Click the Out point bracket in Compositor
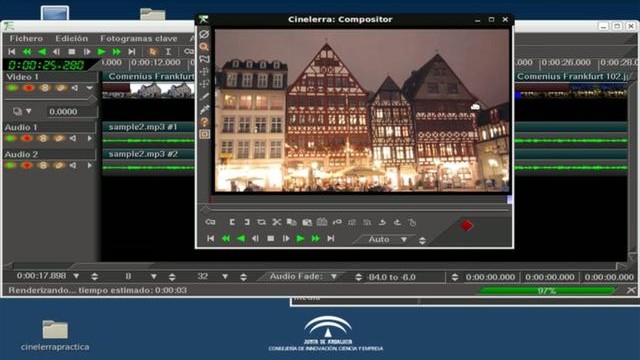The height and width of the screenshot is (360, 640). point(247,222)
